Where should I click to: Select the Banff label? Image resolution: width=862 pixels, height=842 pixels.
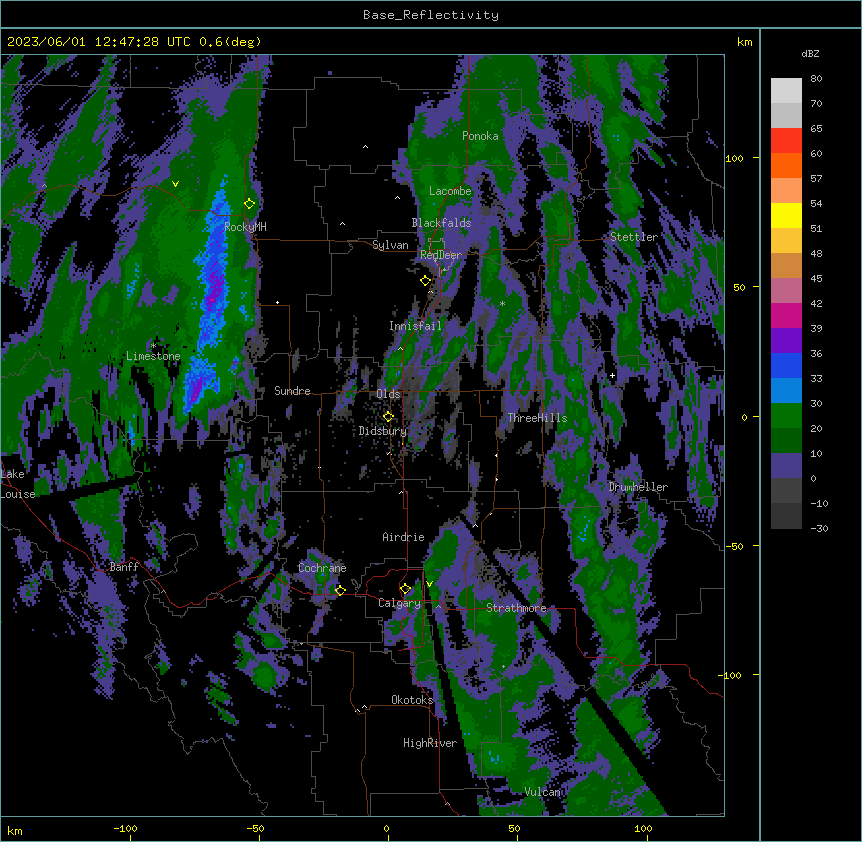(x=124, y=567)
